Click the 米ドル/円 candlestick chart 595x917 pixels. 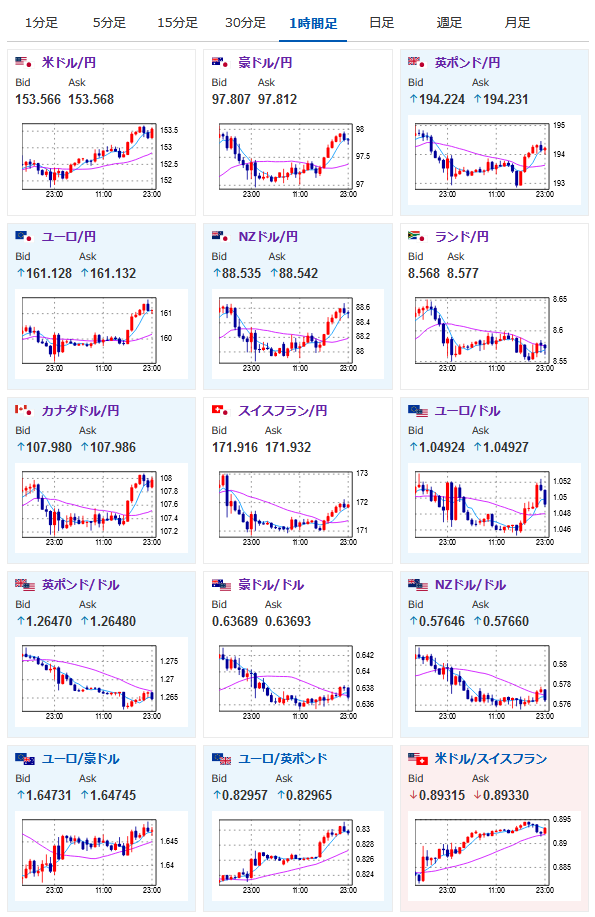101,160
